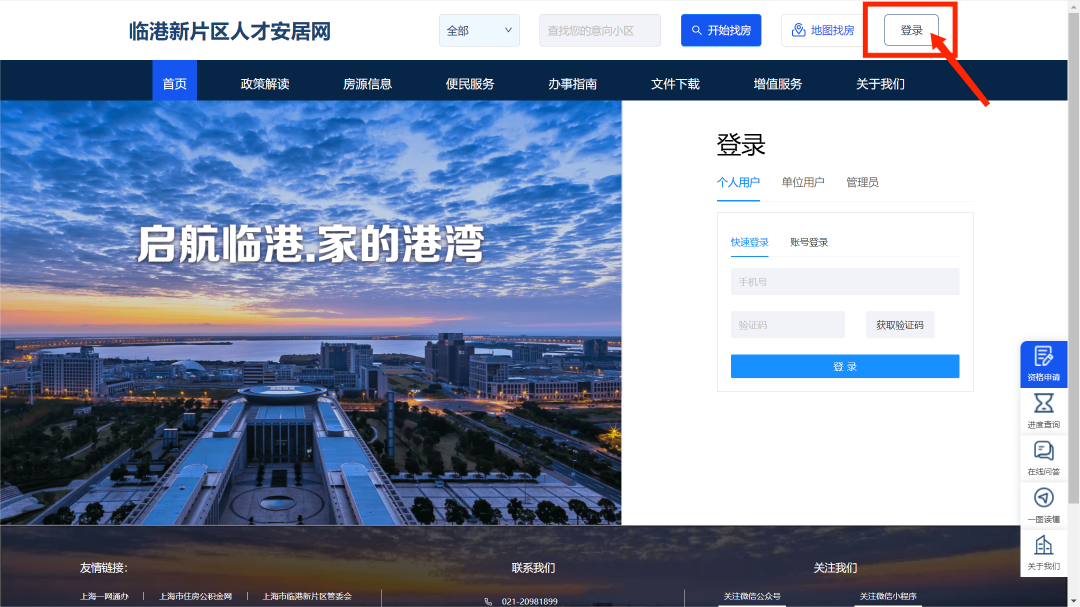Select the 个人用户 tab

738,183
